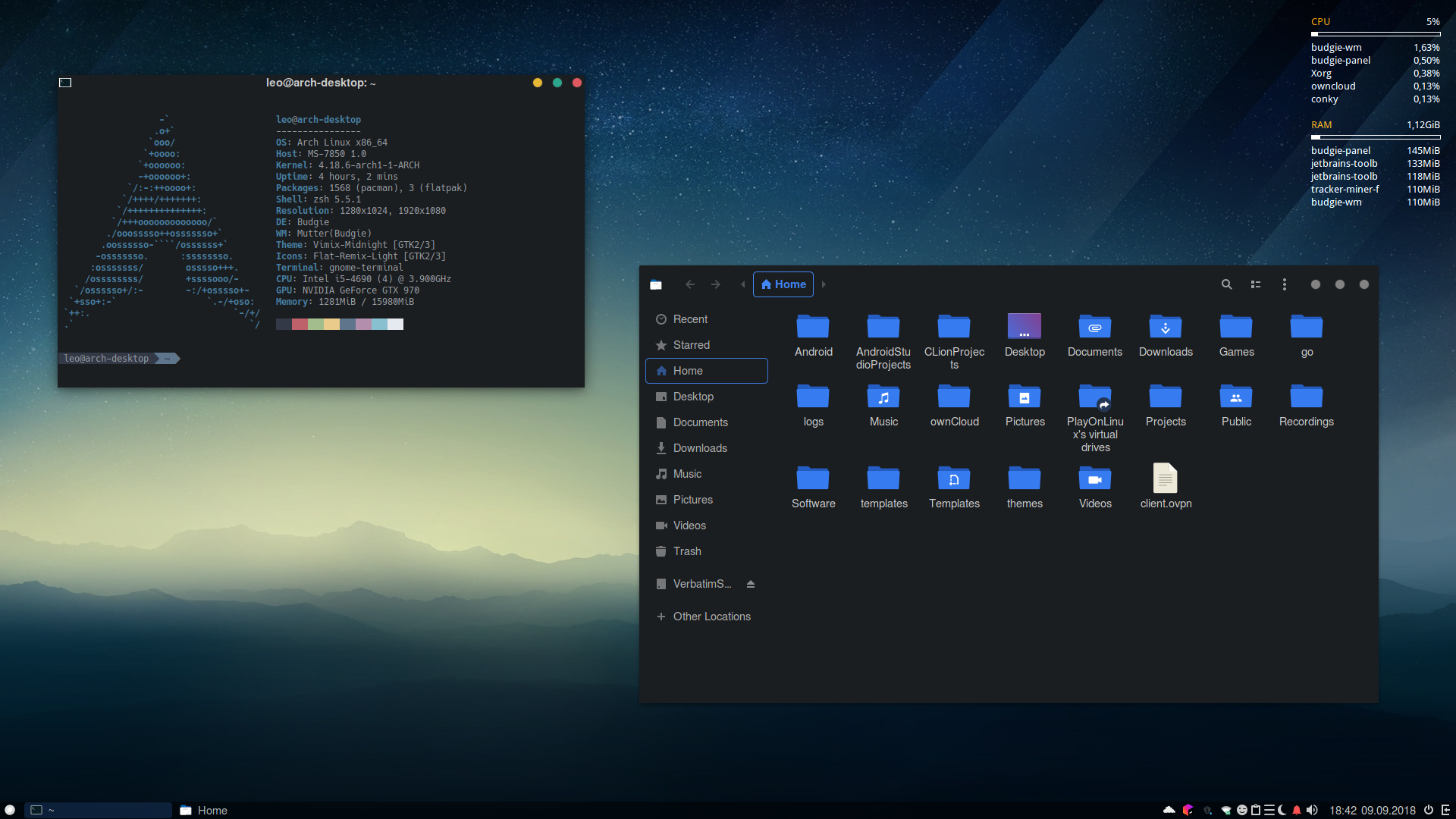Select the ownCloud folder
Viewport: 1456px width, 819px height.
(954, 405)
